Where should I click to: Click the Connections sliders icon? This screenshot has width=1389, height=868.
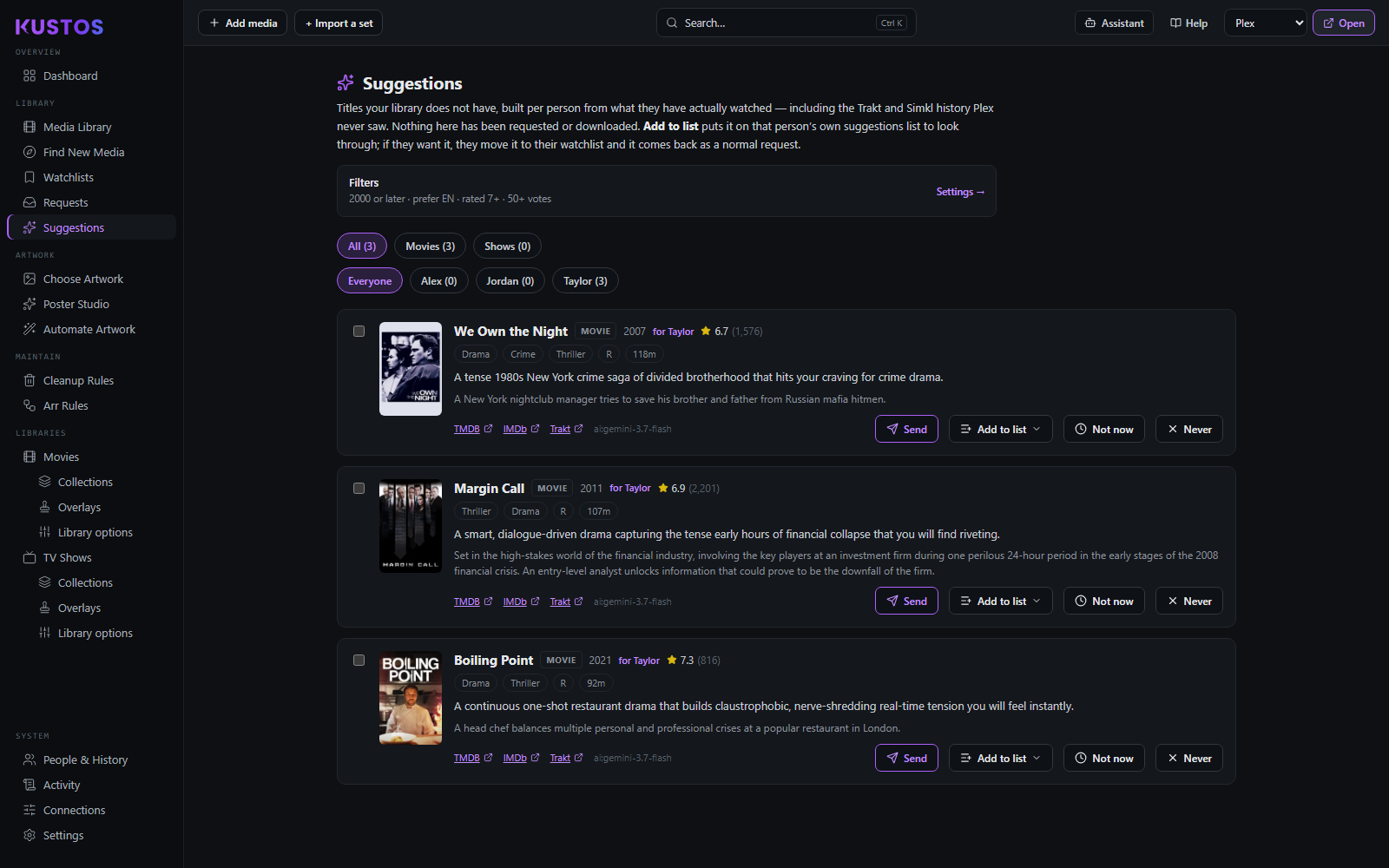[30, 810]
